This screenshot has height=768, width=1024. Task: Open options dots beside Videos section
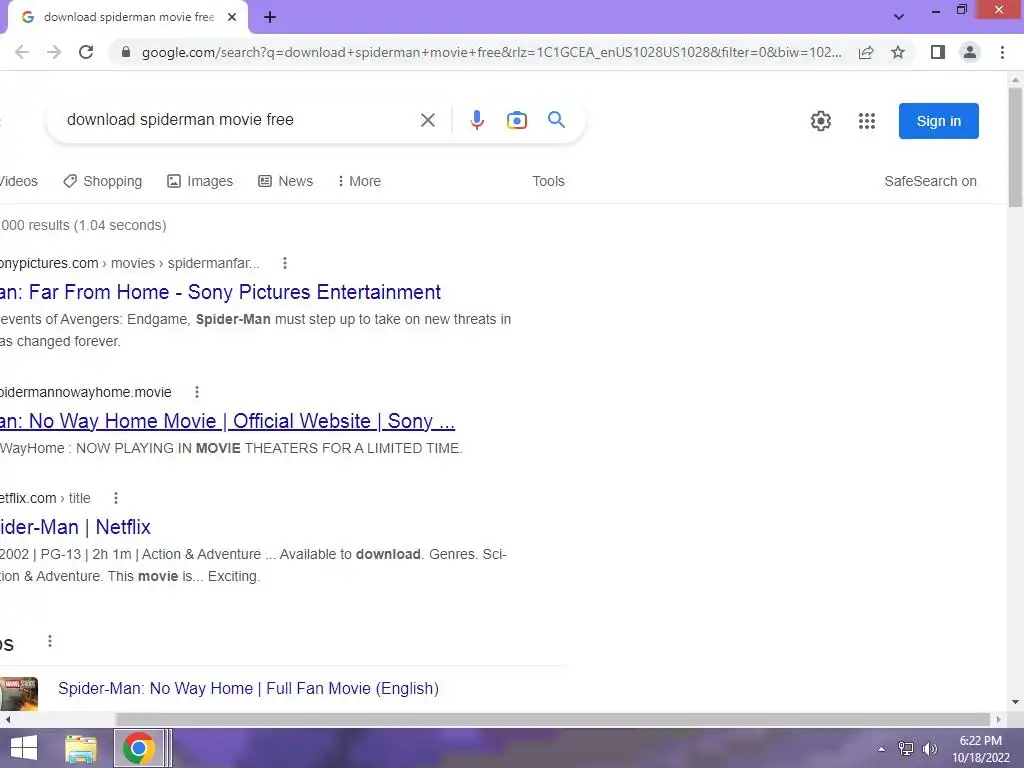[50, 641]
